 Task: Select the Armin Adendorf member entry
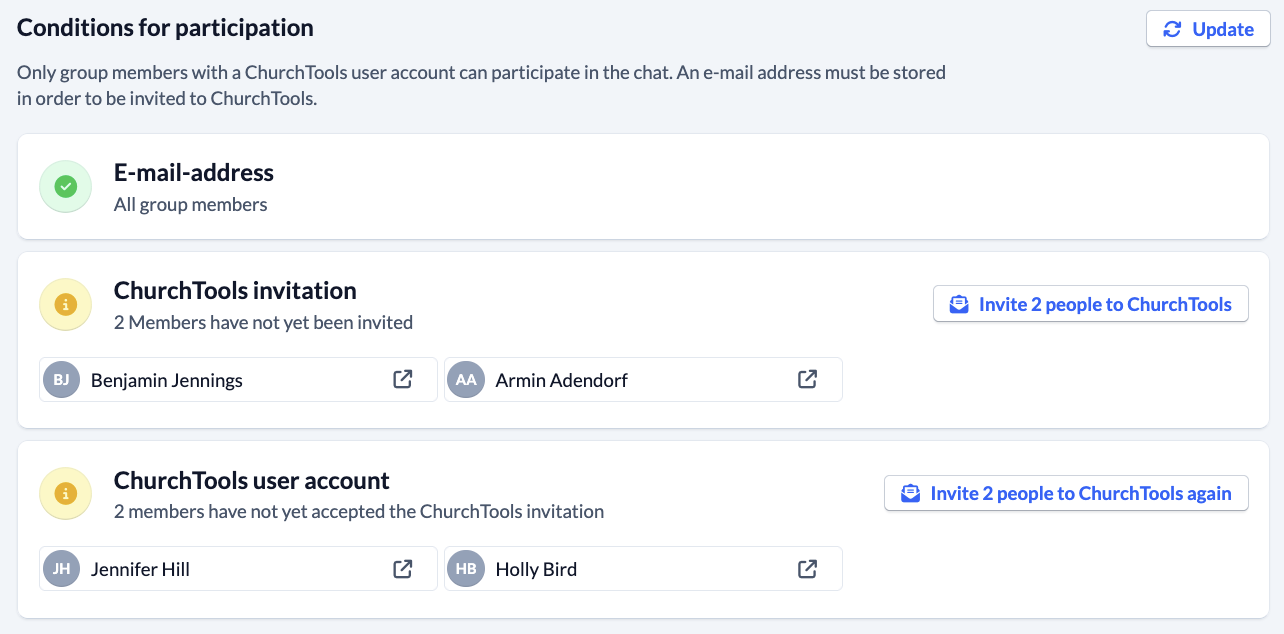tap(643, 380)
